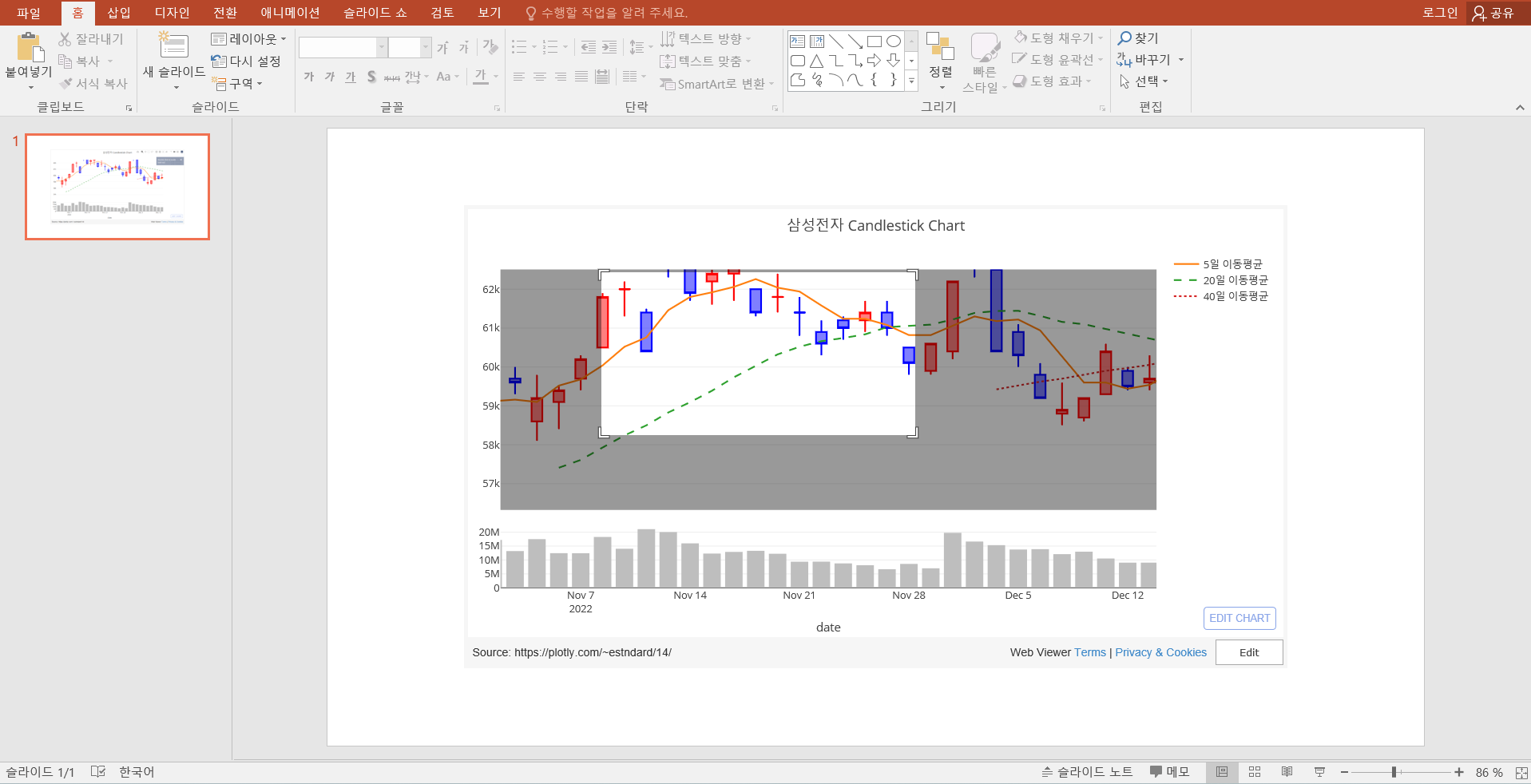The image size is (1531, 784).
Task: Open the Review (검토) tab
Action: (x=442, y=13)
